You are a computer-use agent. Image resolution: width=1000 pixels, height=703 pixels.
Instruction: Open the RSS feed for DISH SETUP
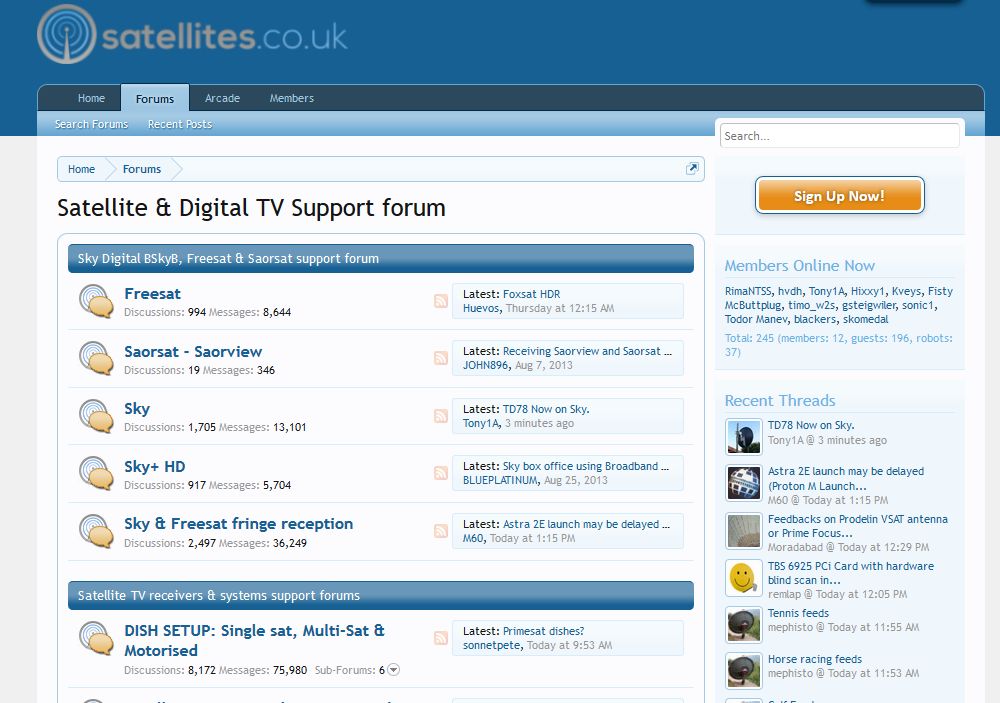(441, 638)
